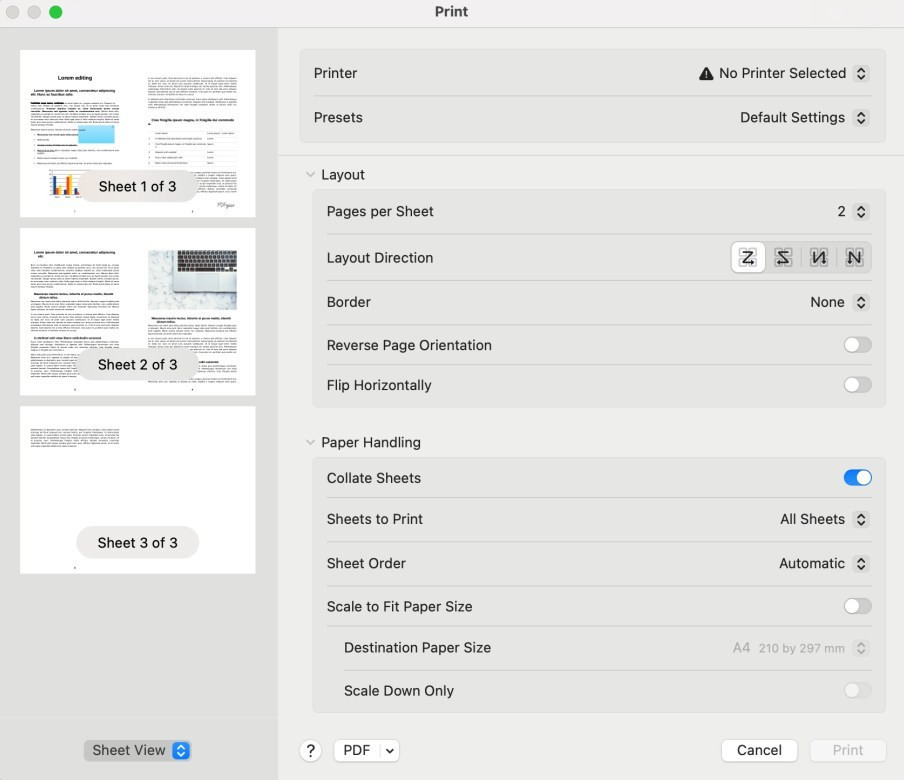Screen dimensions: 904x780
Task: Pick the third layout direction icon, reversed N
Action: pos(819,258)
